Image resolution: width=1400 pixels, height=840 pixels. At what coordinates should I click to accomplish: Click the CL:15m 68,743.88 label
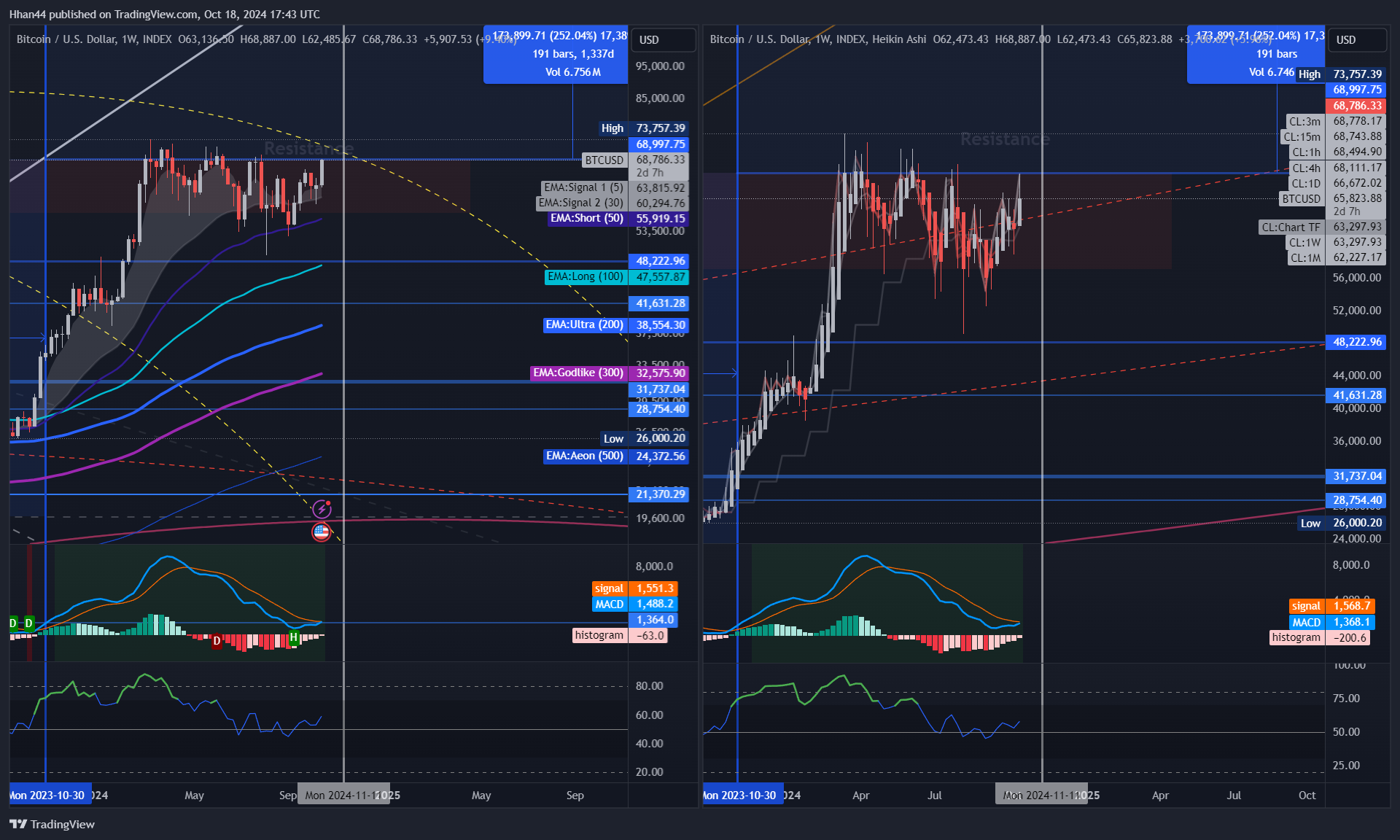(x=1332, y=136)
